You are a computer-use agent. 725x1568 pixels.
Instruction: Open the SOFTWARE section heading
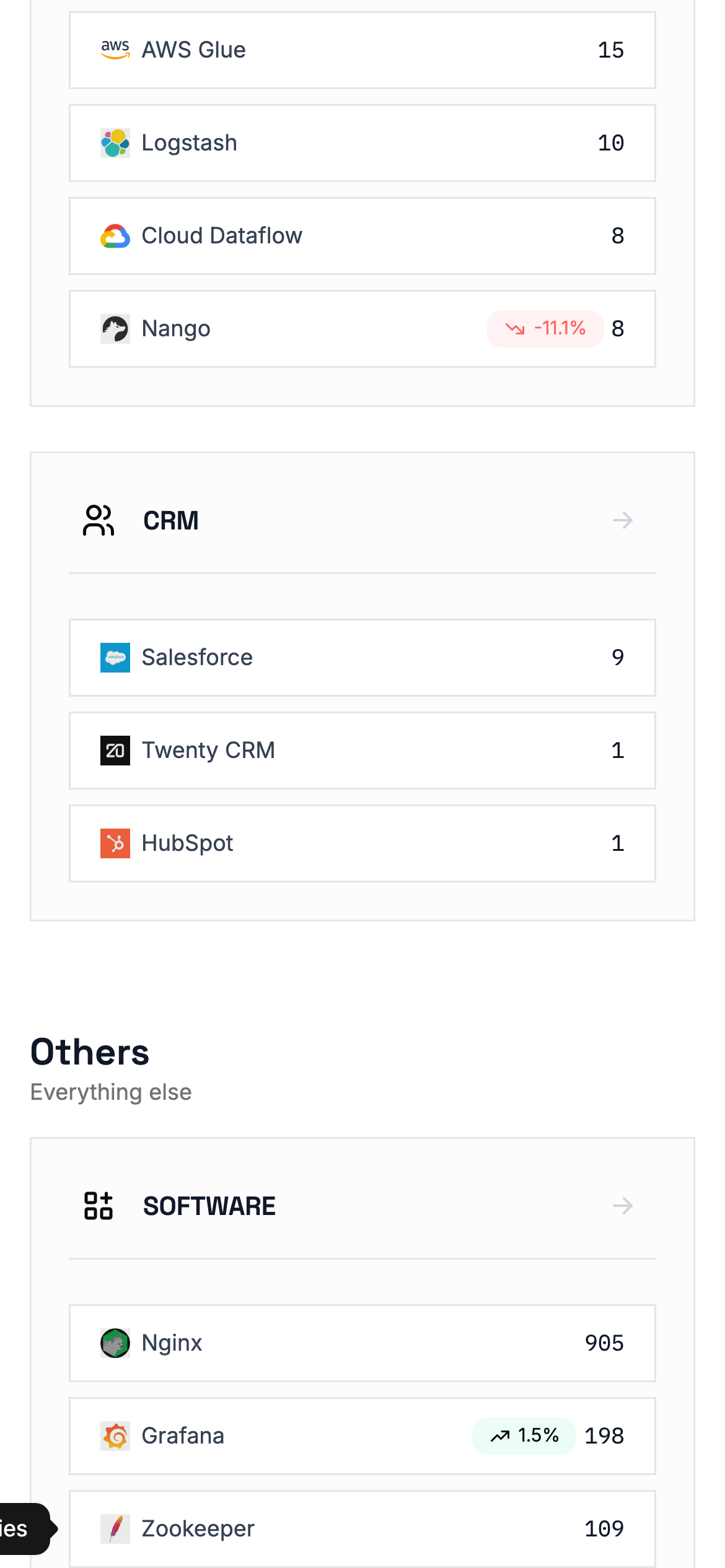point(209,1206)
